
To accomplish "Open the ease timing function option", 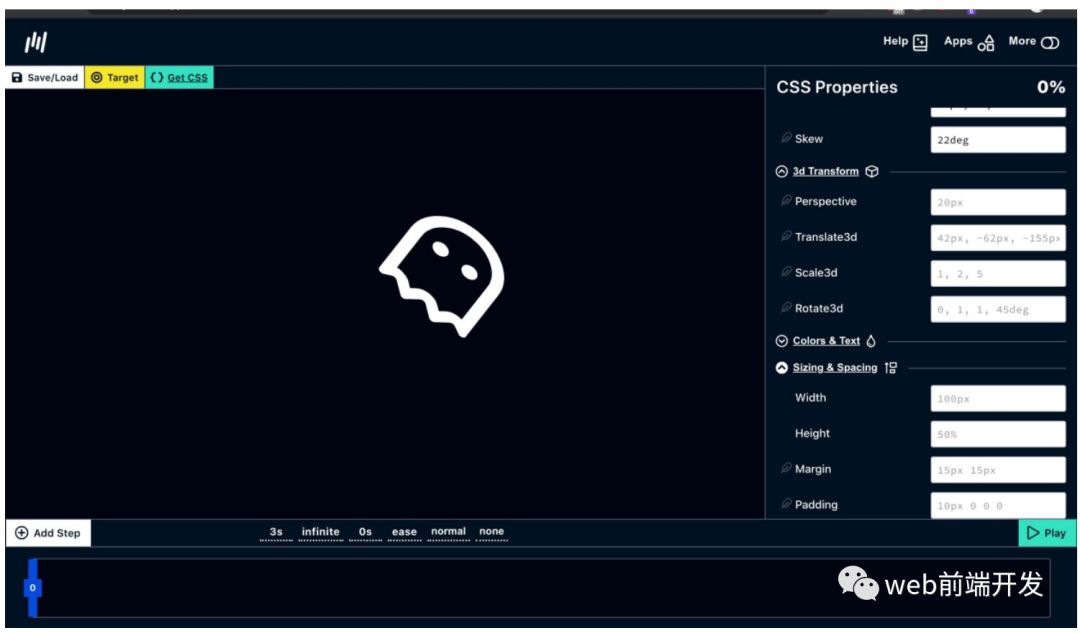I will (404, 533).
